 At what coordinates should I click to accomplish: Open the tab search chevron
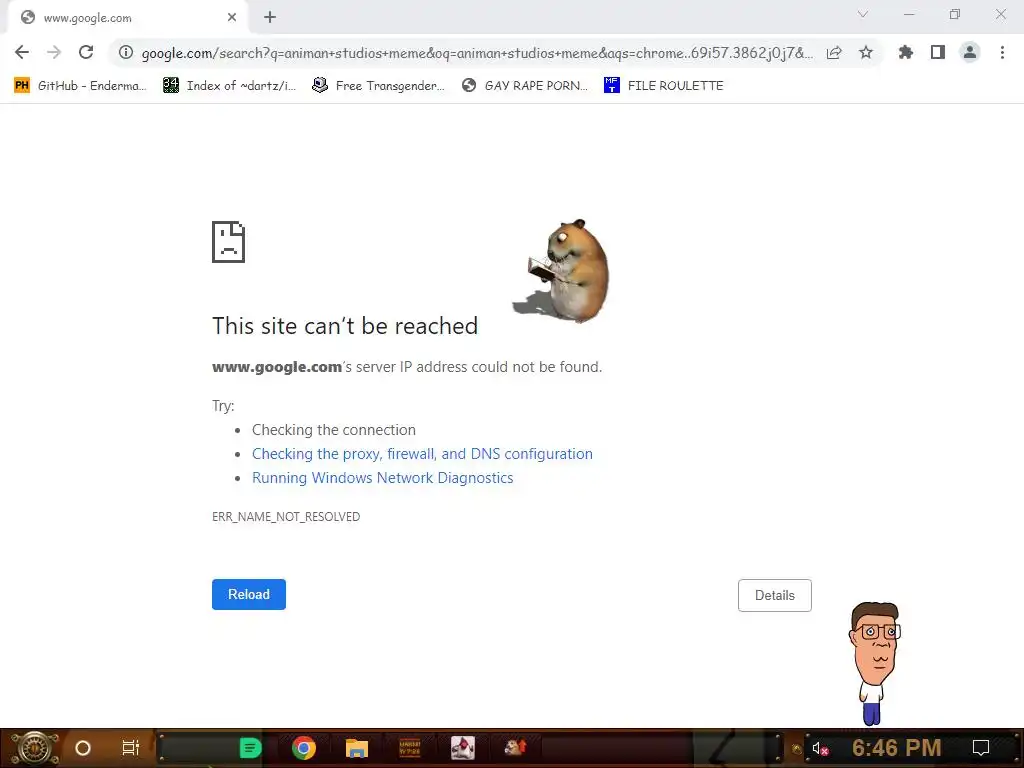[x=863, y=14]
